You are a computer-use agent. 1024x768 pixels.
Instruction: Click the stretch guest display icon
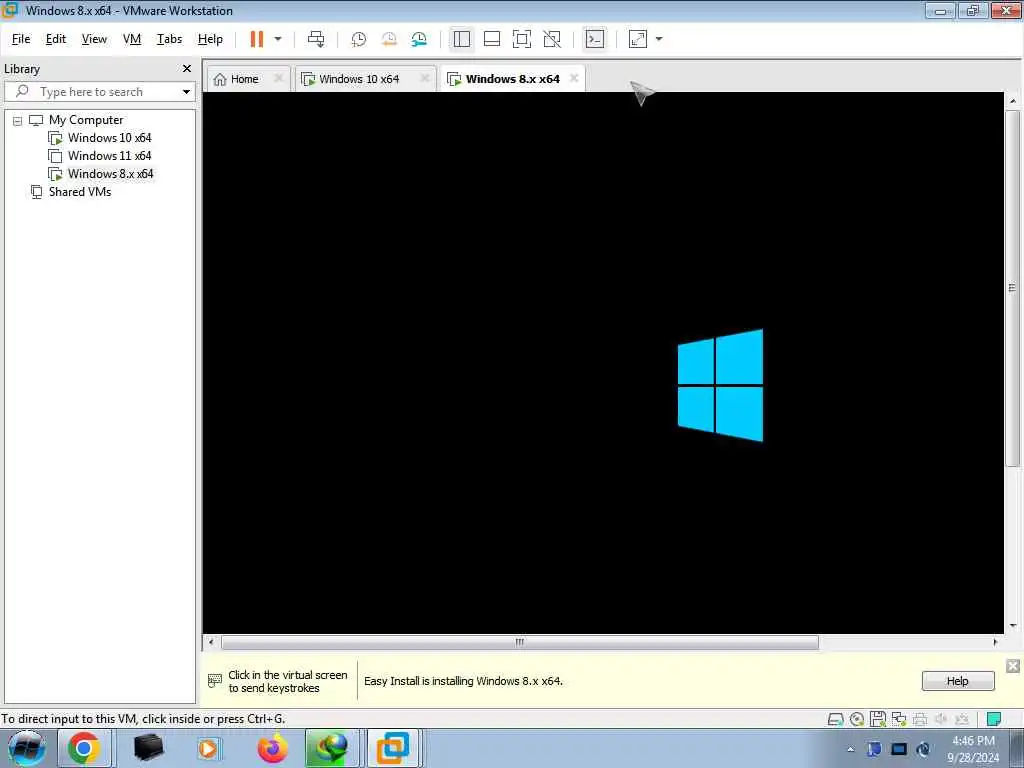[x=638, y=39]
